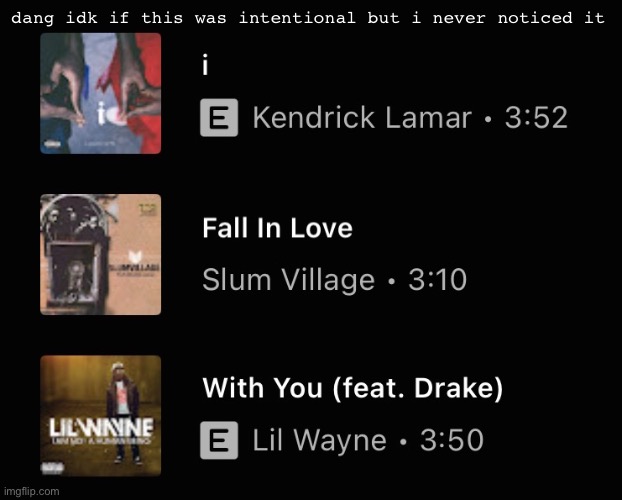The width and height of the screenshot is (622, 500).
Task: Open Lil Wayne album cover thumbnail
Action: [x=101, y=416]
